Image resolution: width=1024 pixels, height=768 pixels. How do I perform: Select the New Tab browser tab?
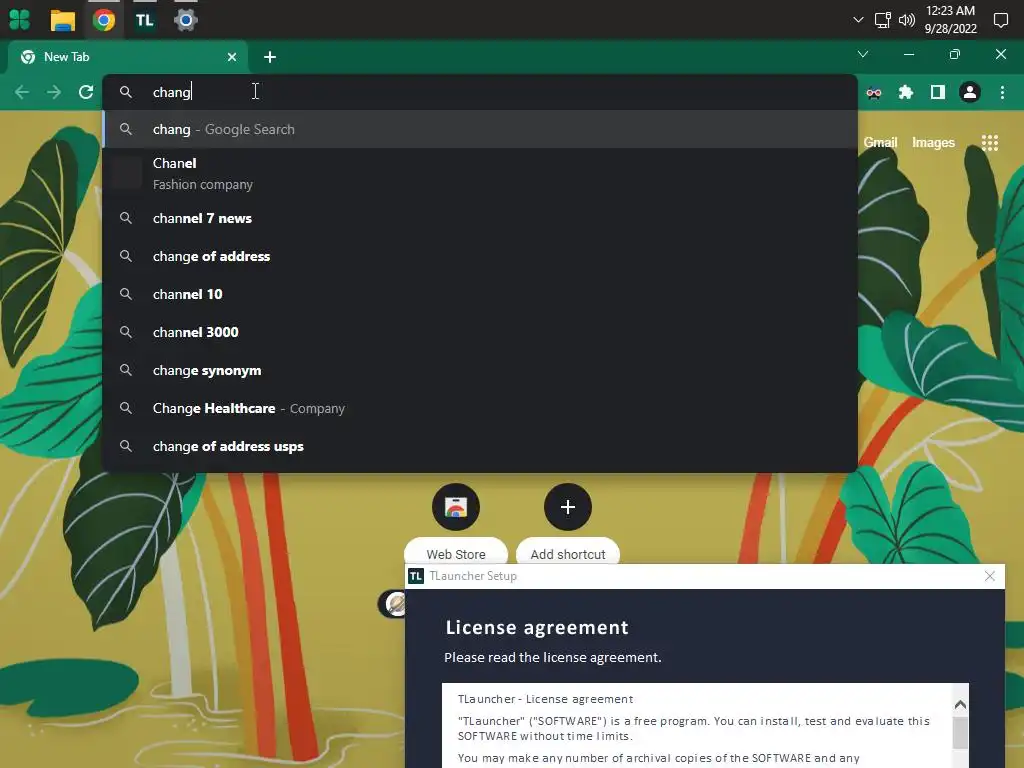pos(128,57)
